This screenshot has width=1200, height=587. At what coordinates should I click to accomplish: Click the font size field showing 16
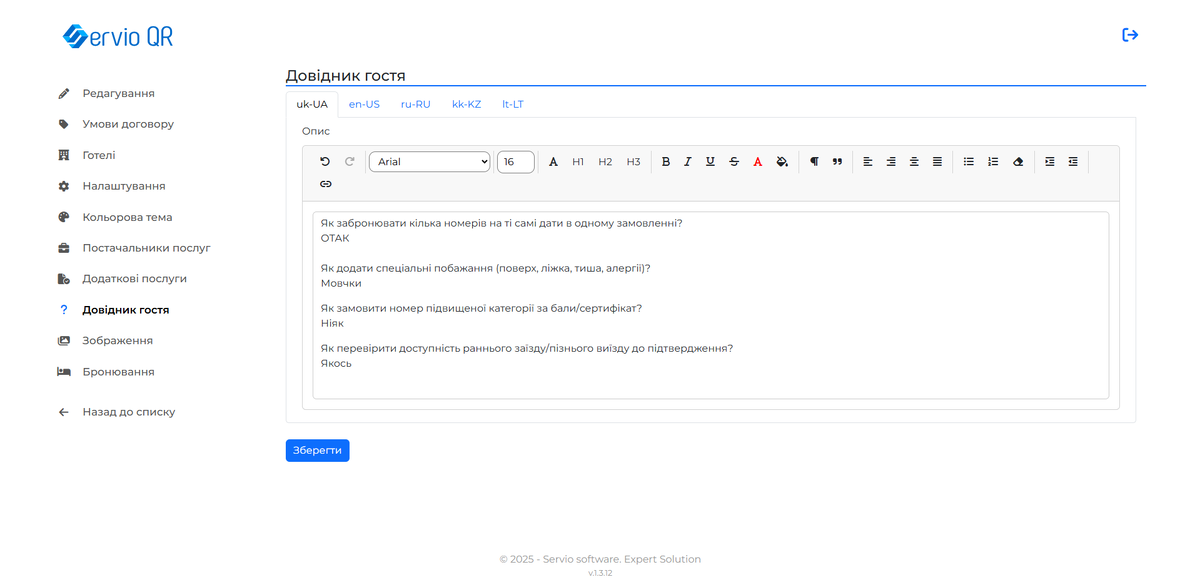pos(515,161)
